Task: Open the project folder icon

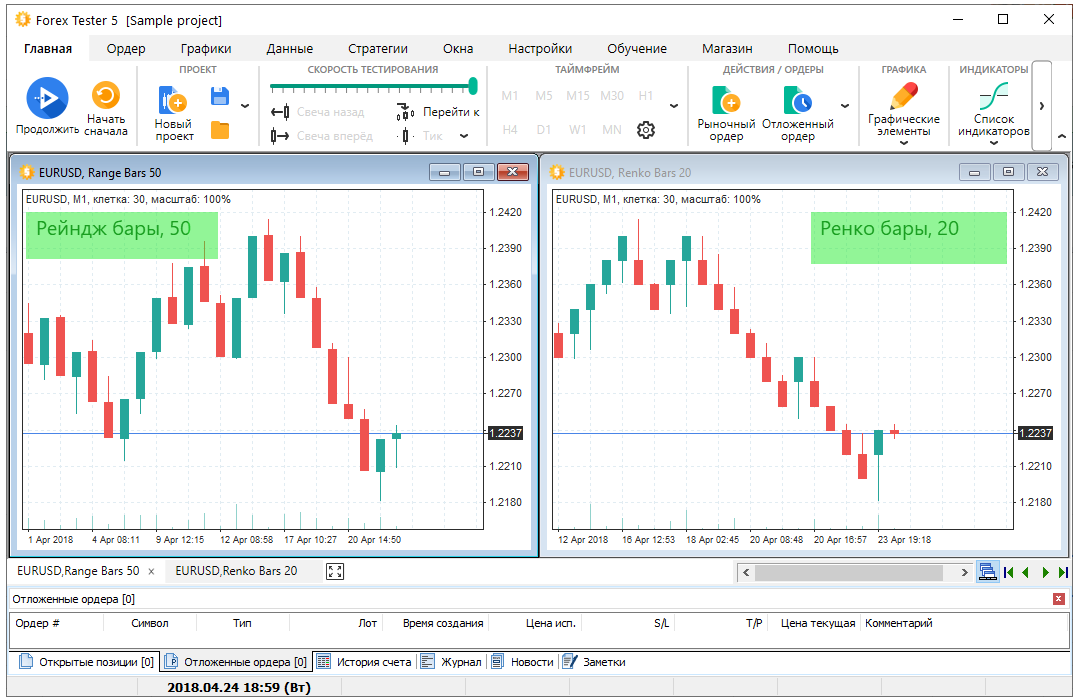Action: 220,130
